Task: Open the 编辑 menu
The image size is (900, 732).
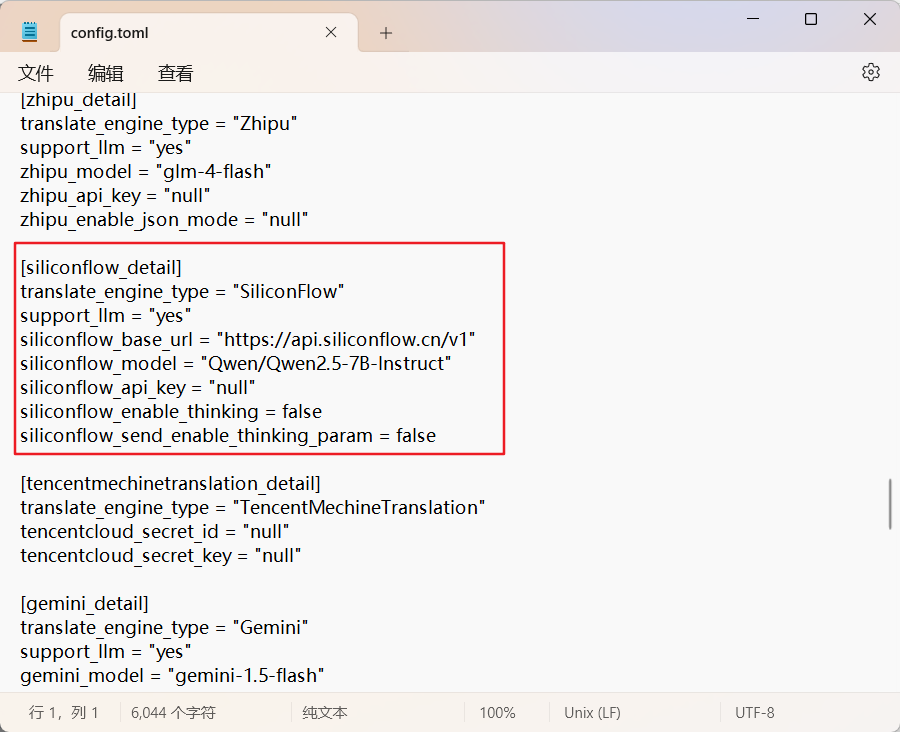Action: pos(106,73)
